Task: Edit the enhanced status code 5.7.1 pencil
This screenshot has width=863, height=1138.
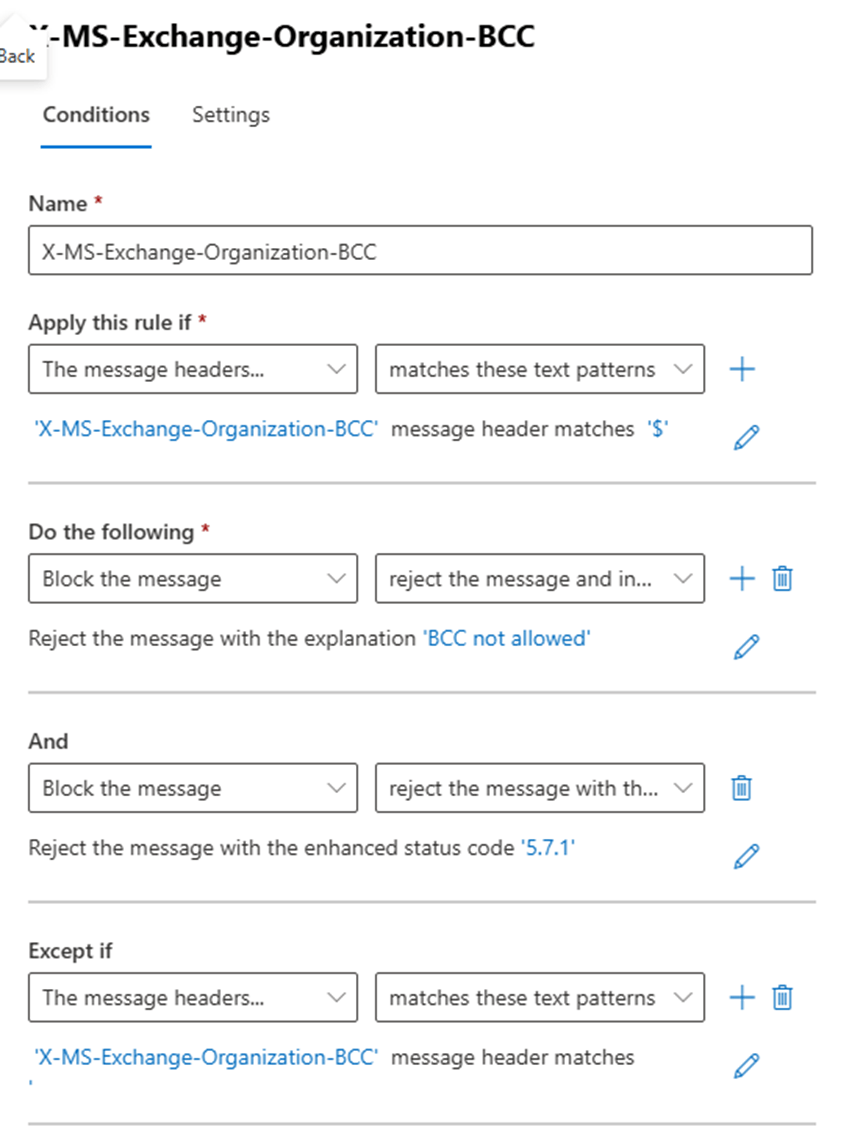Action: click(746, 856)
